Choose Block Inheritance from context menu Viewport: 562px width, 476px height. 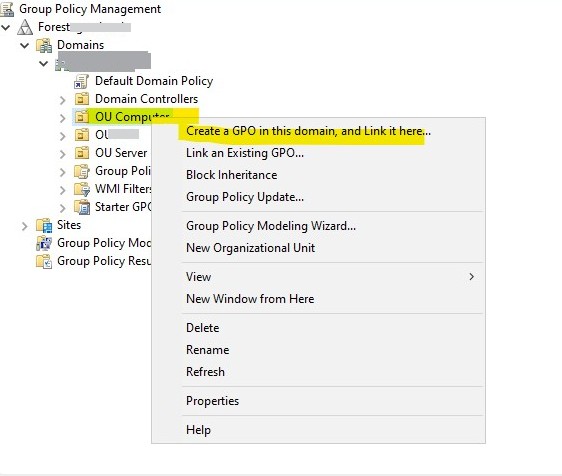pos(232,175)
